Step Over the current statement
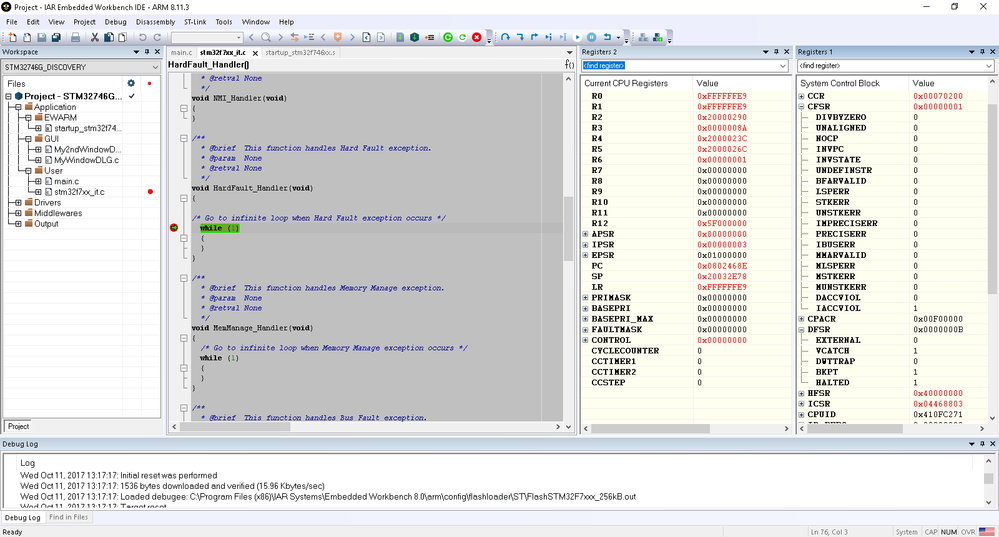Screen dimensions: 999x537 (x=505, y=38)
